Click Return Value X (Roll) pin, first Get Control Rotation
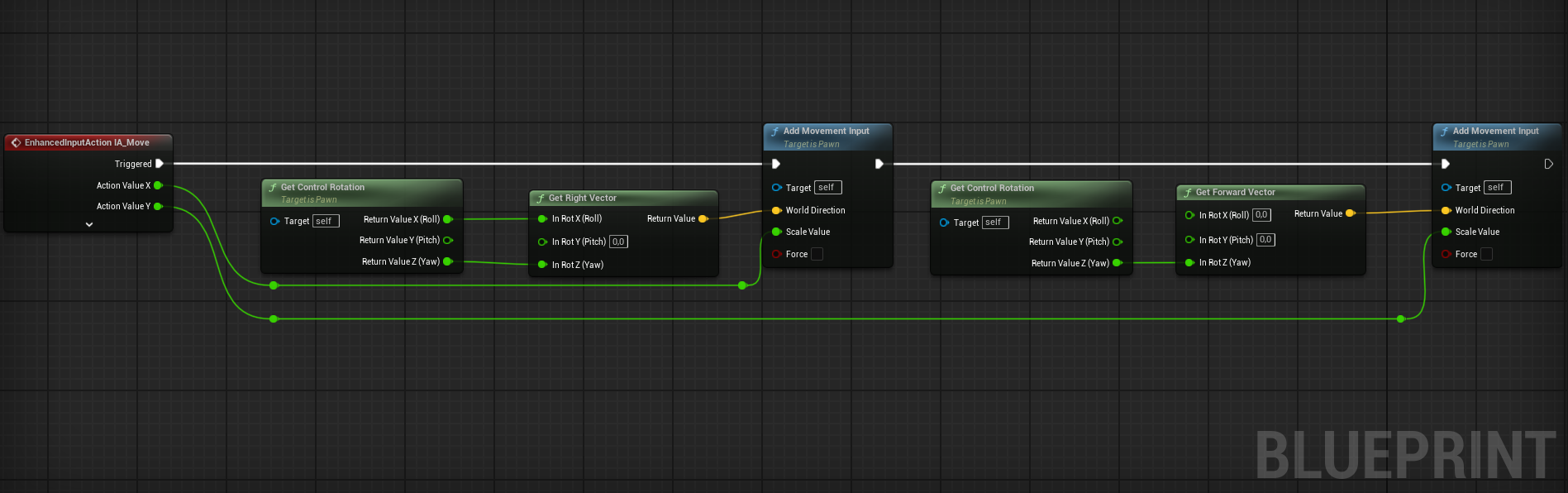 (x=448, y=219)
